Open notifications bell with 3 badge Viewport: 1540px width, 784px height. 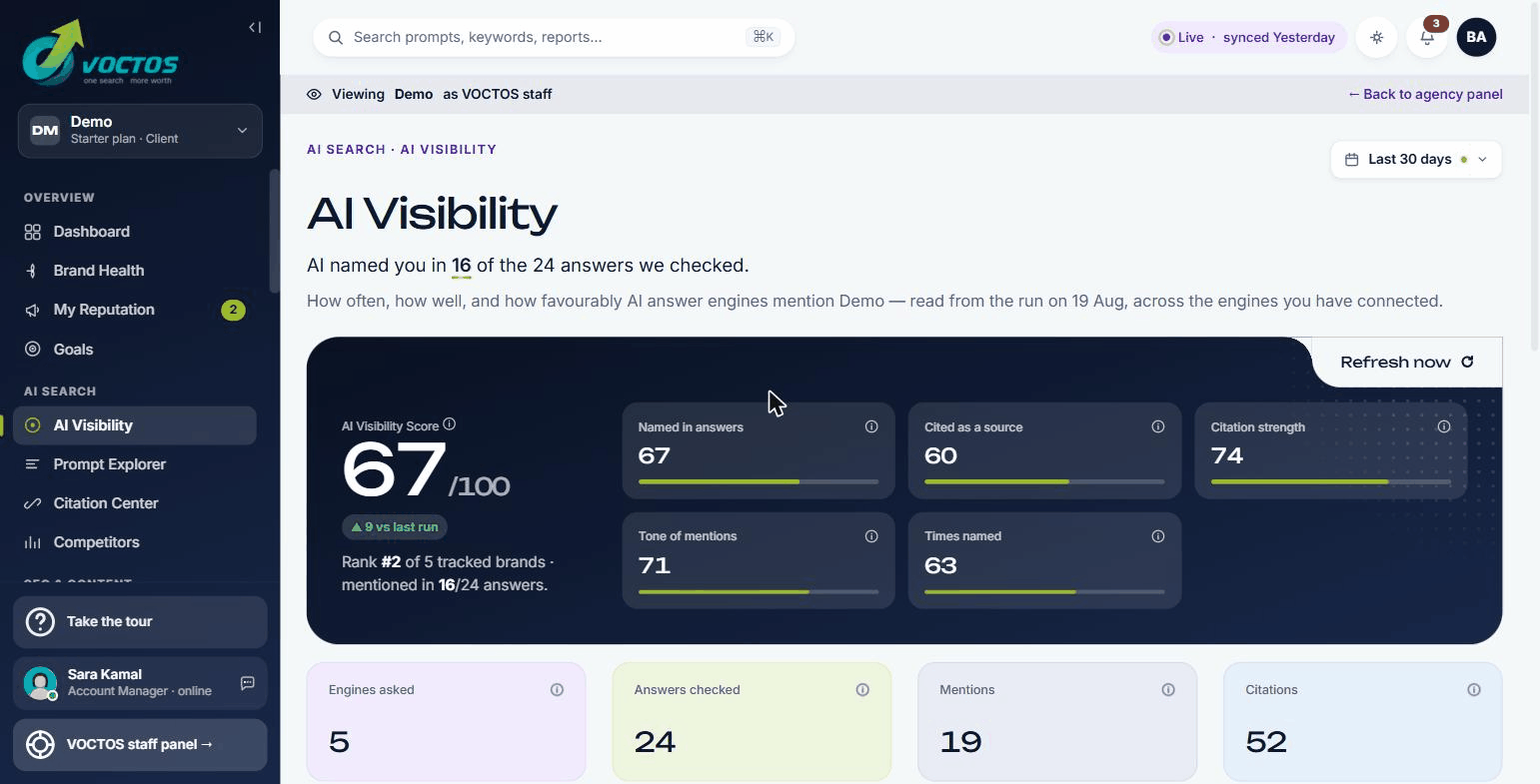click(1427, 37)
